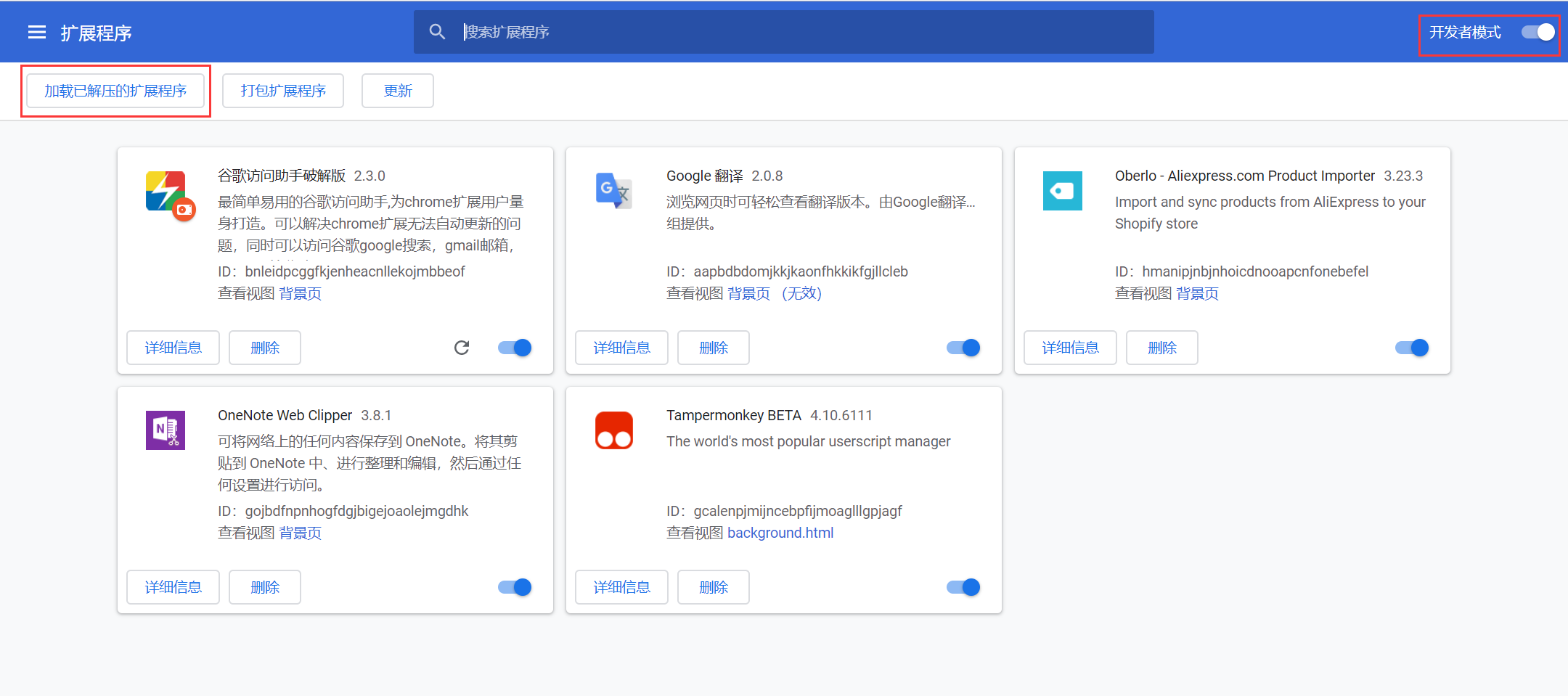The width and height of the screenshot is (1568, 696).
Task: Click the 更新 button
Action: pyautogui.click(x=398, y=91)
